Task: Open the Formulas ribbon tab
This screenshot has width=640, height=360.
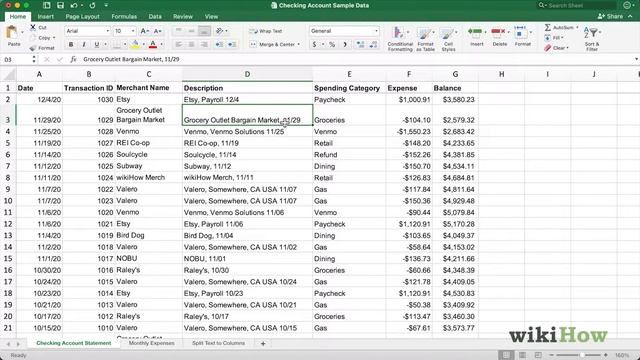Action: pos(124,16)
